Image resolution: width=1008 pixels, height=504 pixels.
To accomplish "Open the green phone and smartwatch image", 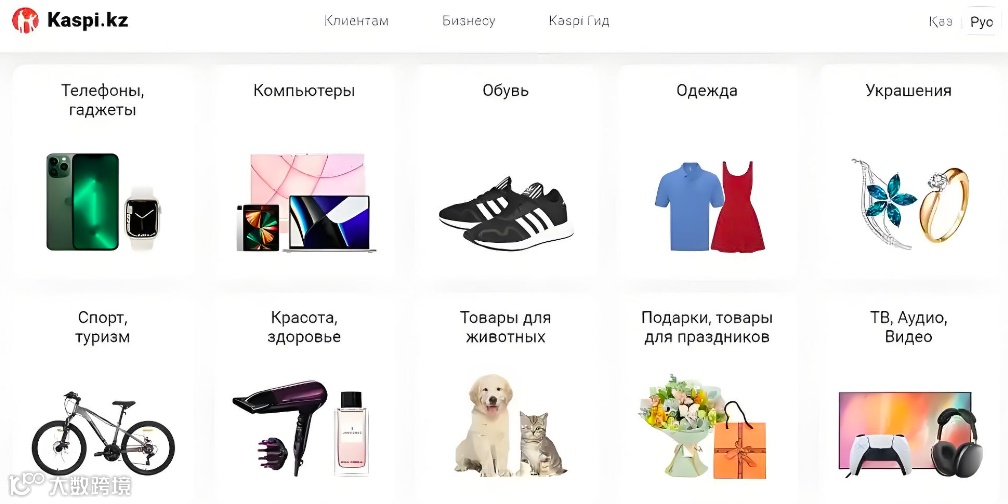I will (x=104, y=202).
